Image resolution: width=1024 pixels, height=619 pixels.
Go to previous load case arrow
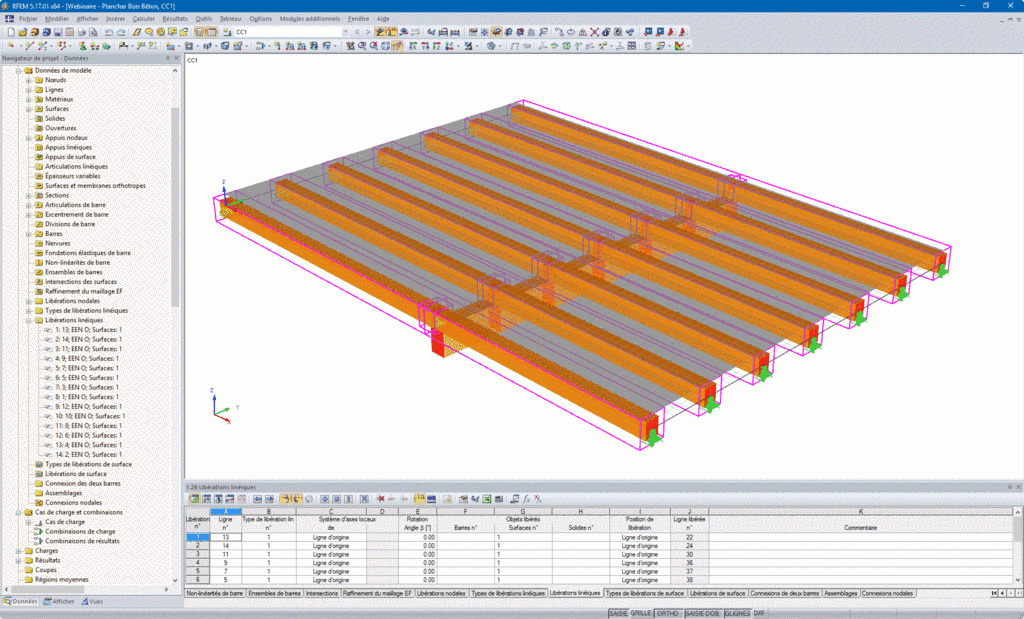coord(357,31)
